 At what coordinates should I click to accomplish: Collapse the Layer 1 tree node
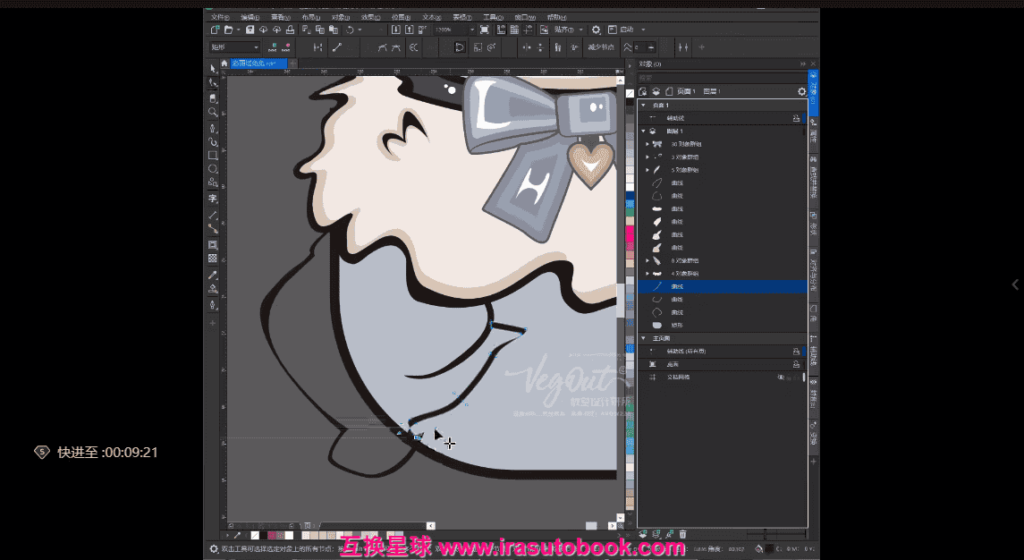[x=643, y=131]
